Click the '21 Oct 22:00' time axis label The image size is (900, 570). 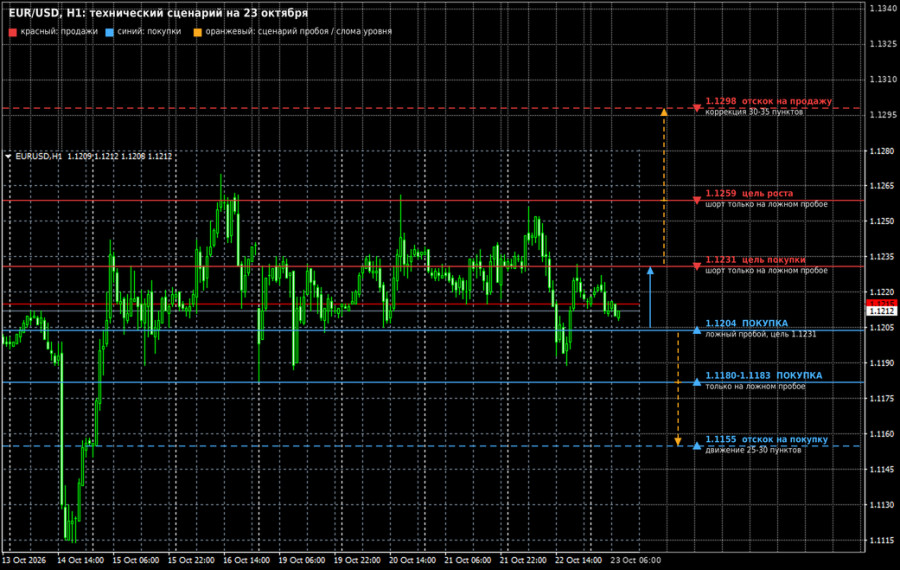523,560
